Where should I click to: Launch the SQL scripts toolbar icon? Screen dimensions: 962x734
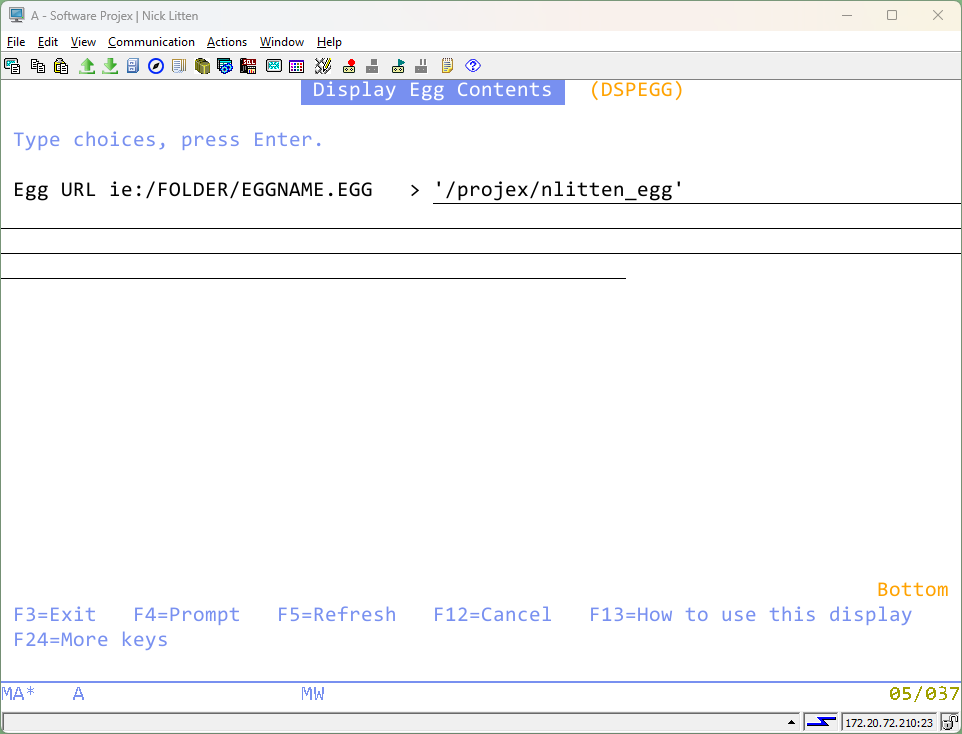tap(248, 66)
